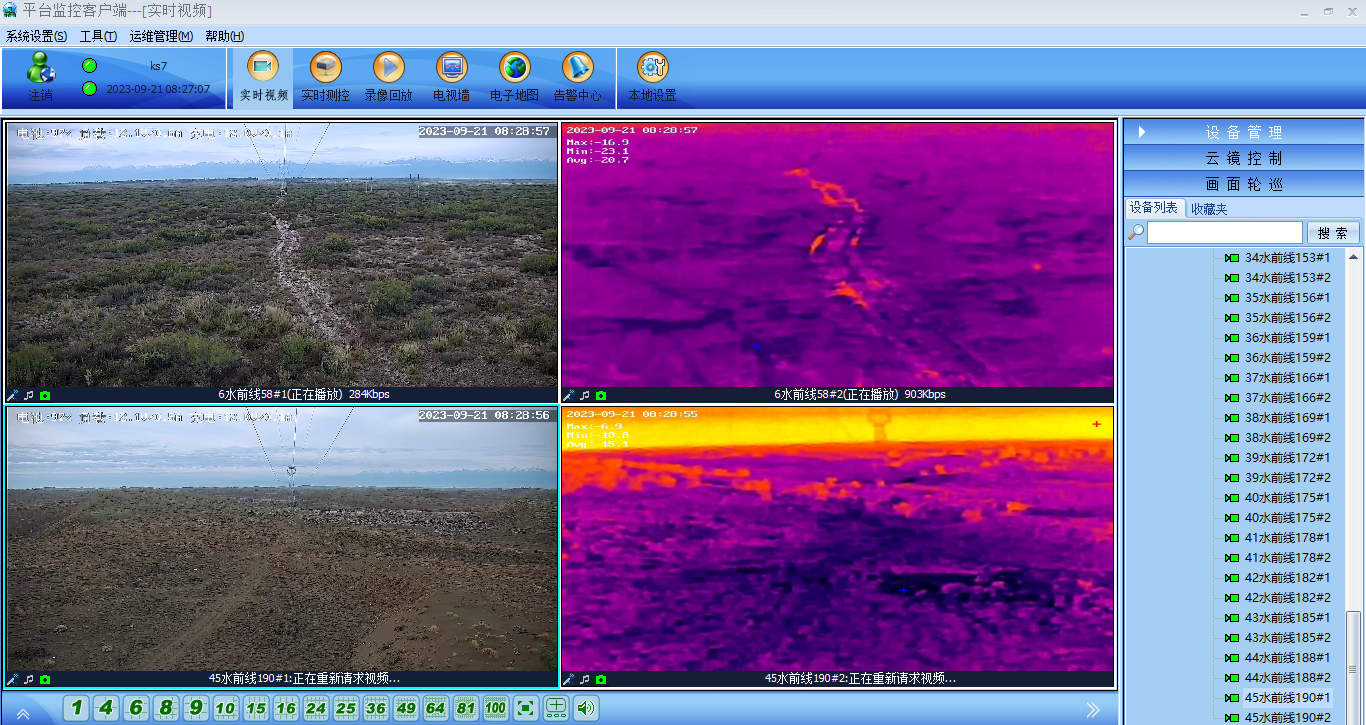Click the custom layout icon beside speaker
1366x725 pixels.
(556, 709)
